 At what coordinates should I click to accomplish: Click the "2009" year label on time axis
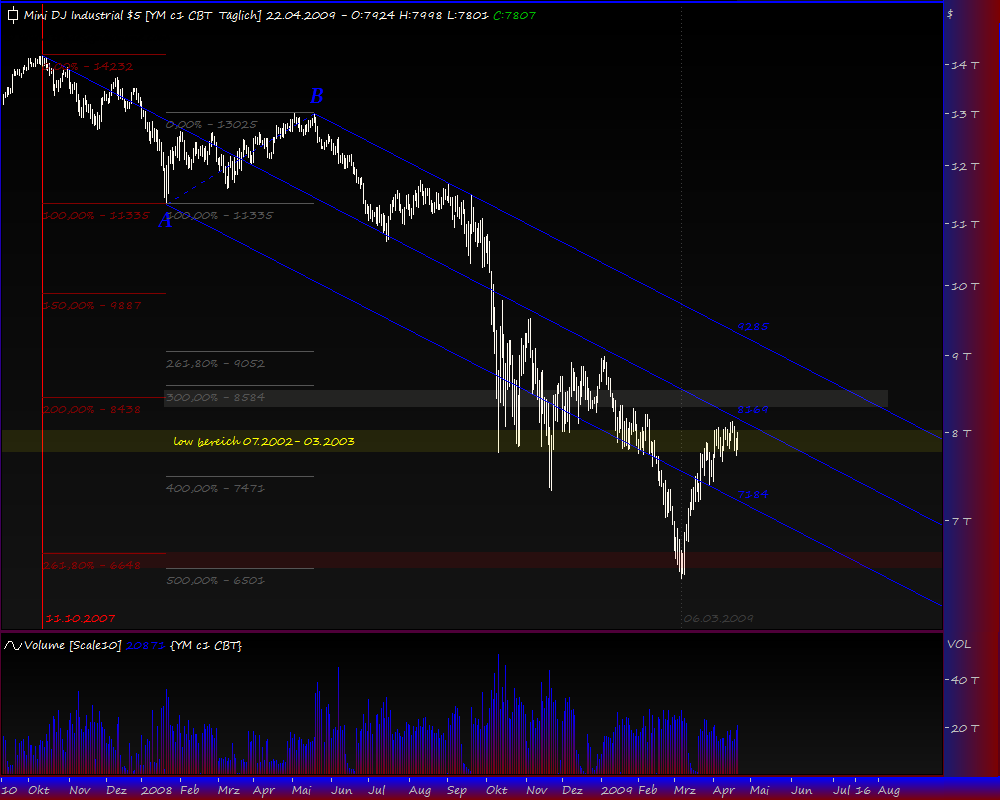click(617, 790)
